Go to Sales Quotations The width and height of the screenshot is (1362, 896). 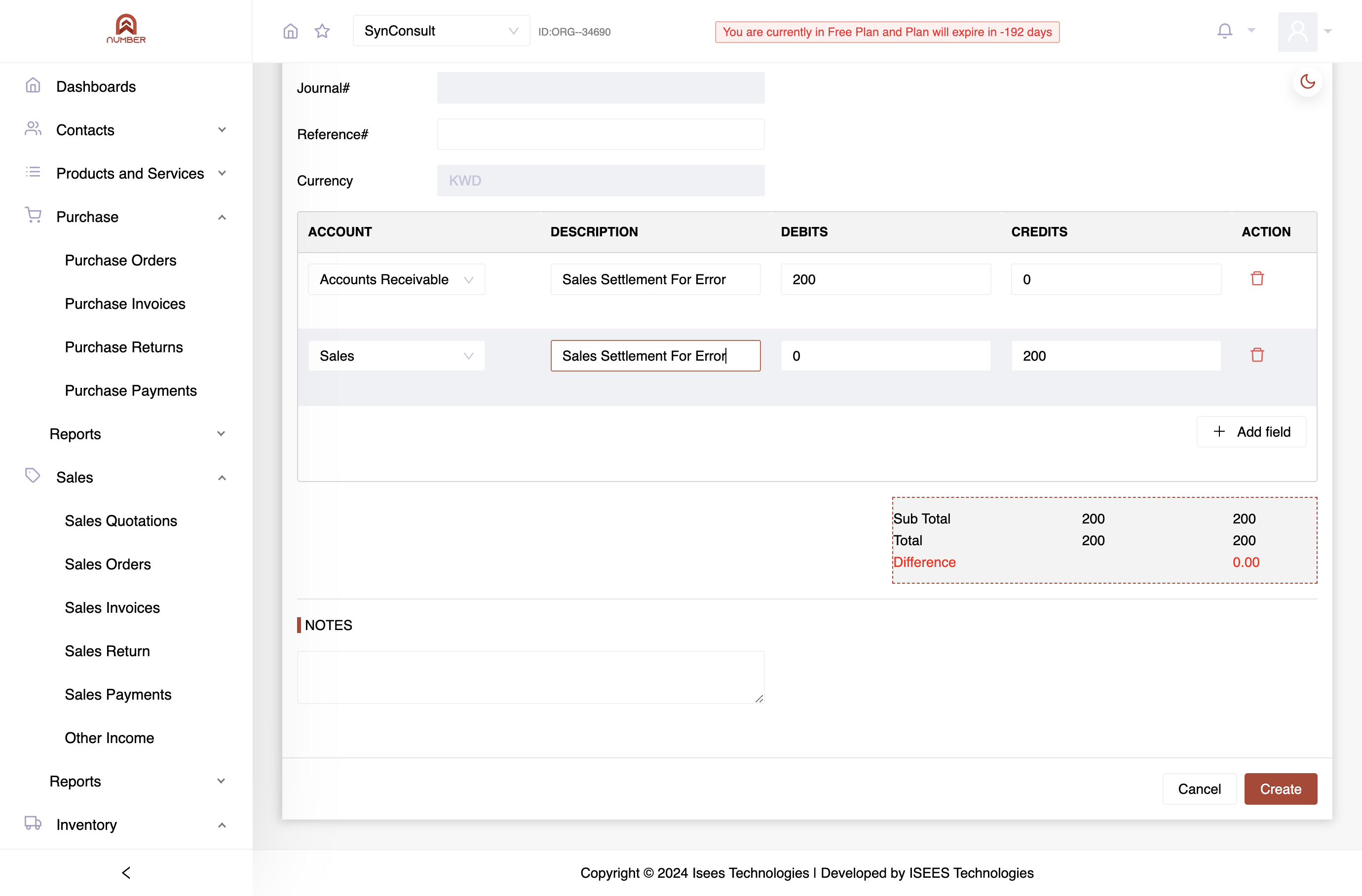coord(121,521)
